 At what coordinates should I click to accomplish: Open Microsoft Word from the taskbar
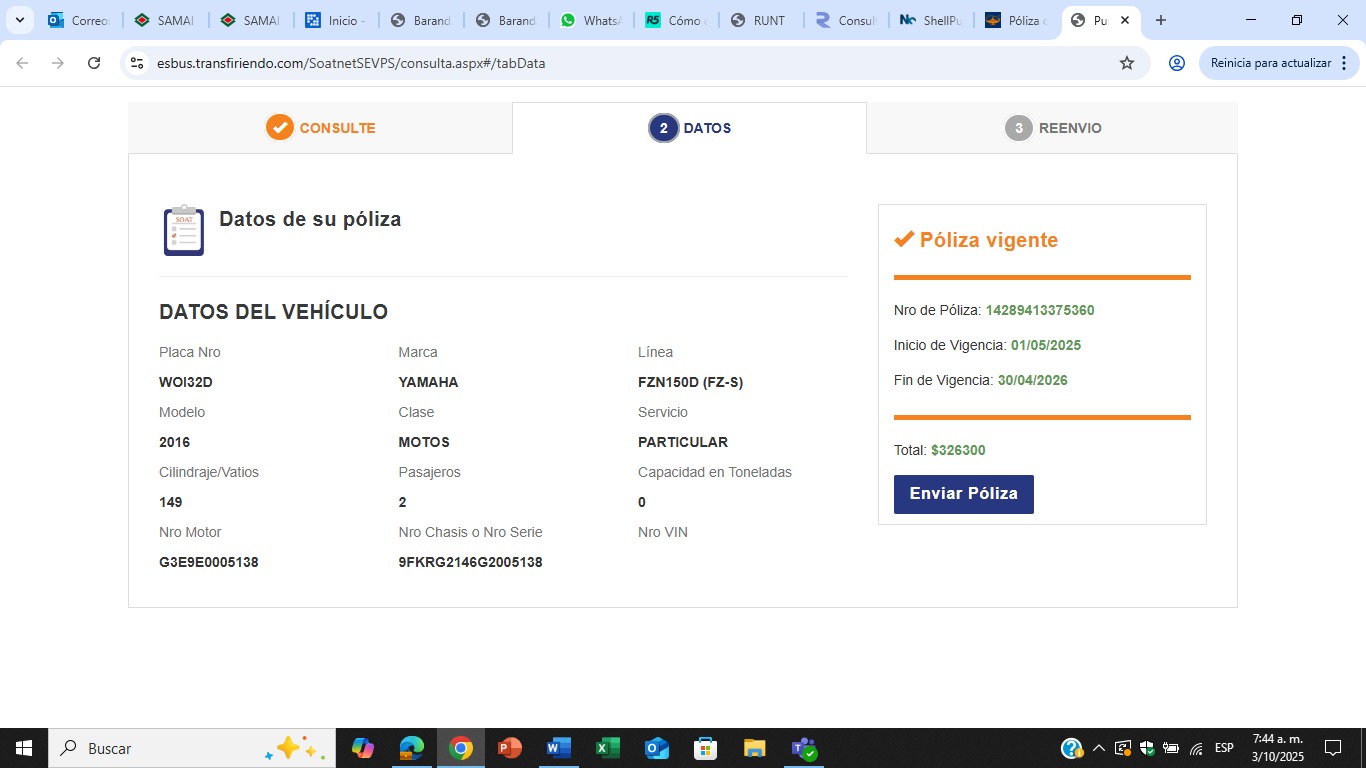click(558, 748)
